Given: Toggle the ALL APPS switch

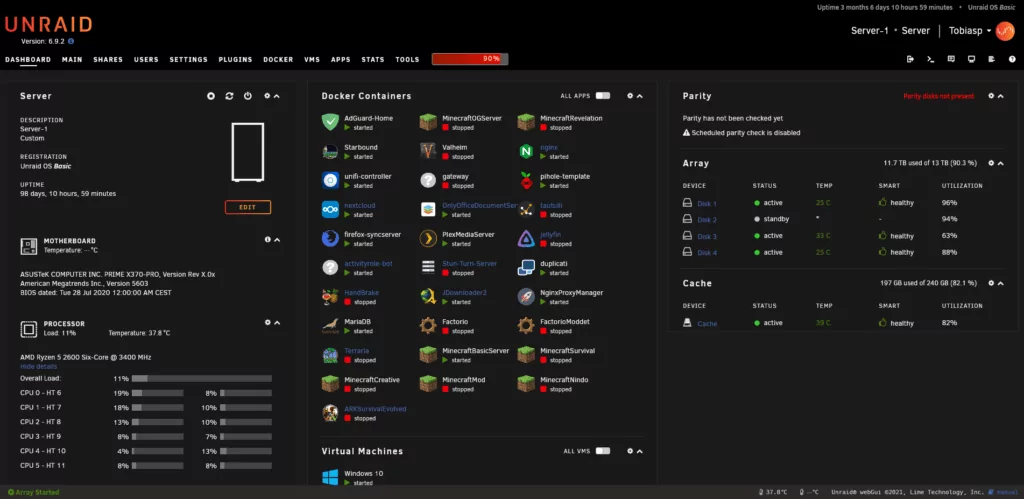Looking at the screenshot, I should [603, 95].
